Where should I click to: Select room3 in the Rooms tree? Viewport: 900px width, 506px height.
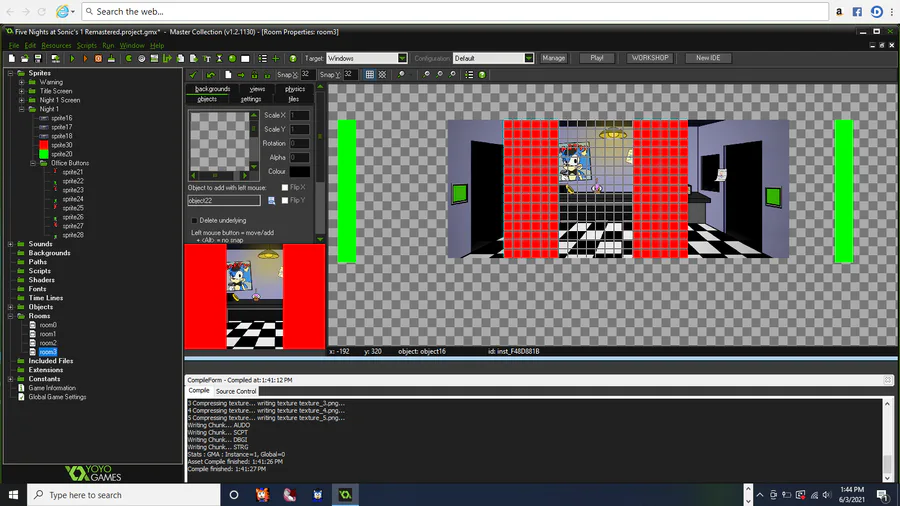click(48, 352)
